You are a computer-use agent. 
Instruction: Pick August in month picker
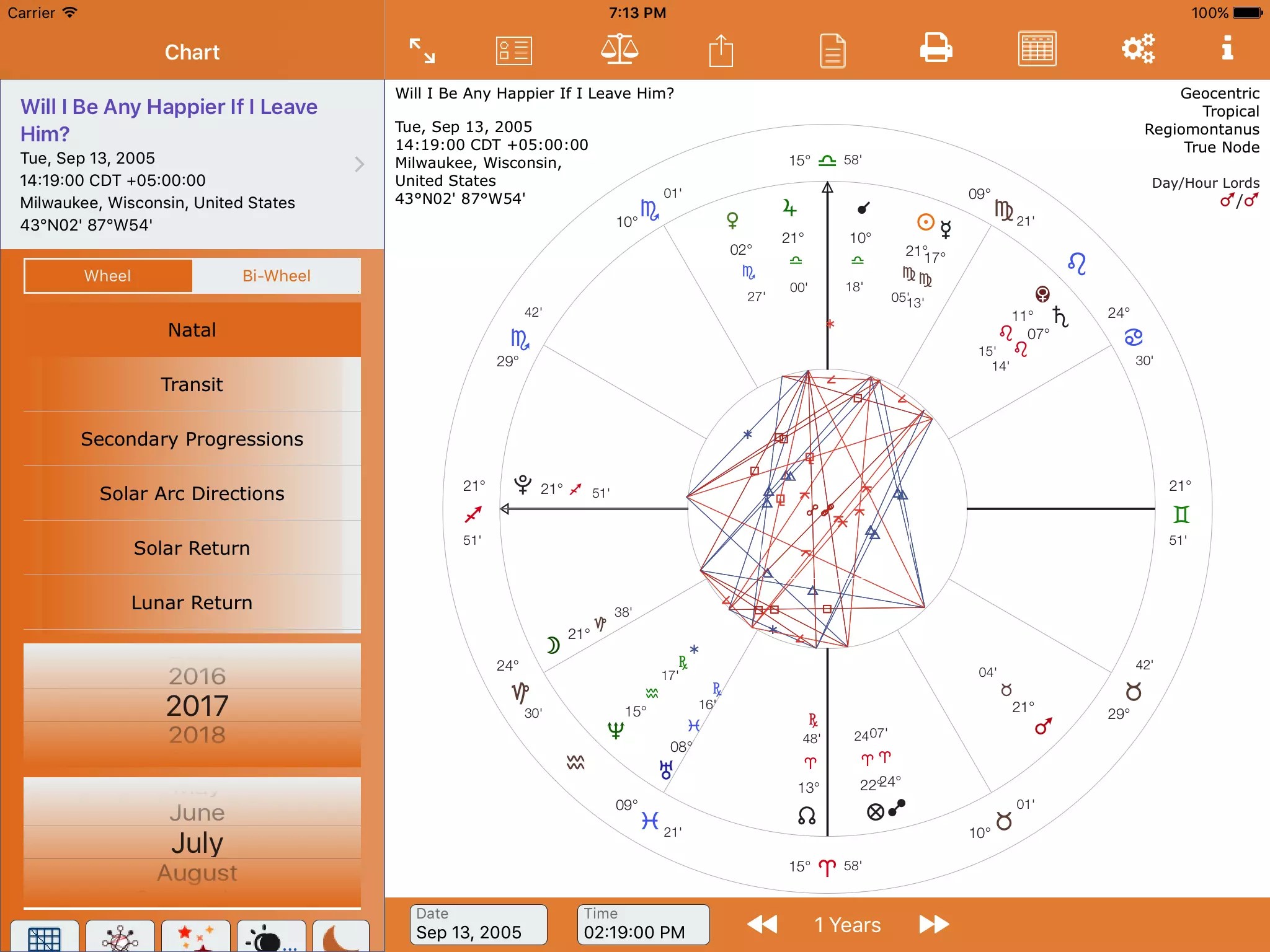pyautogui.click(x=197, y=873)
